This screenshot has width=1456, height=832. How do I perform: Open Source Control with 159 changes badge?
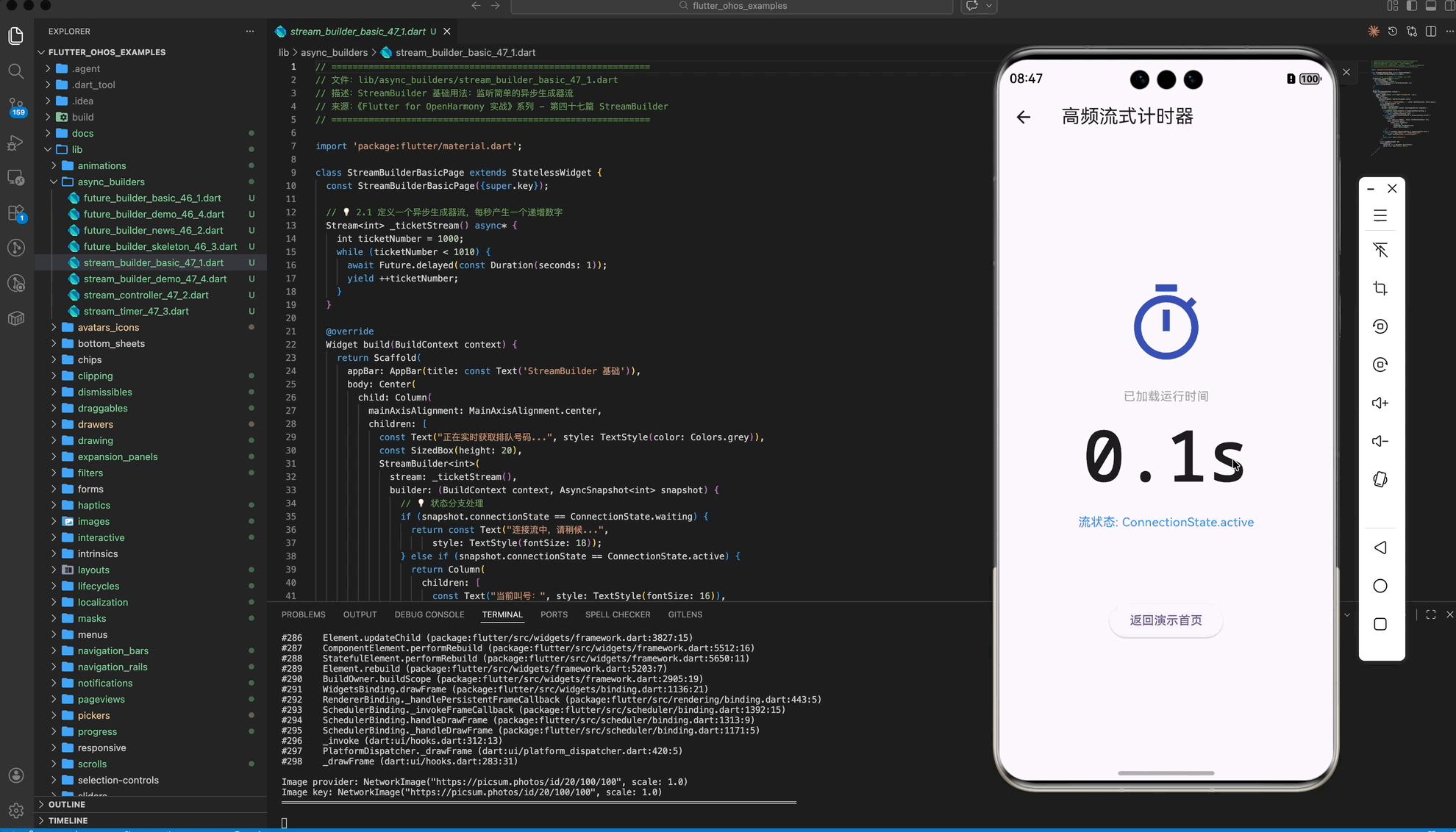point(16,107)
